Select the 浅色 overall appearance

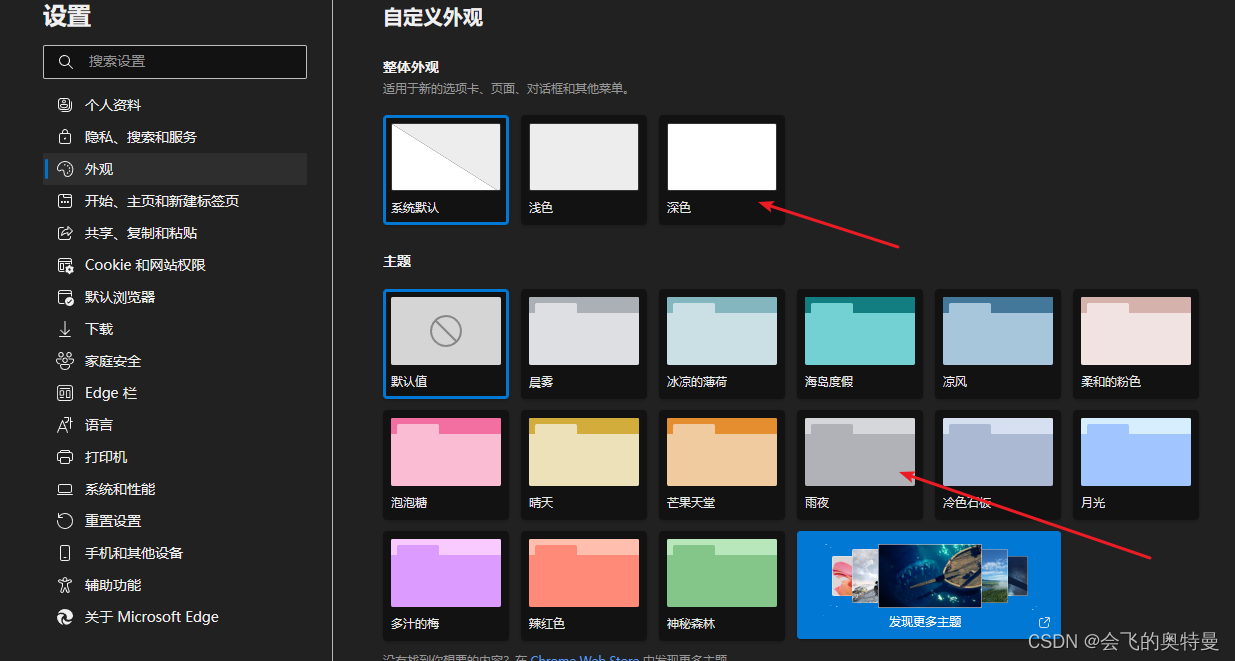click(x=584, y=169)
